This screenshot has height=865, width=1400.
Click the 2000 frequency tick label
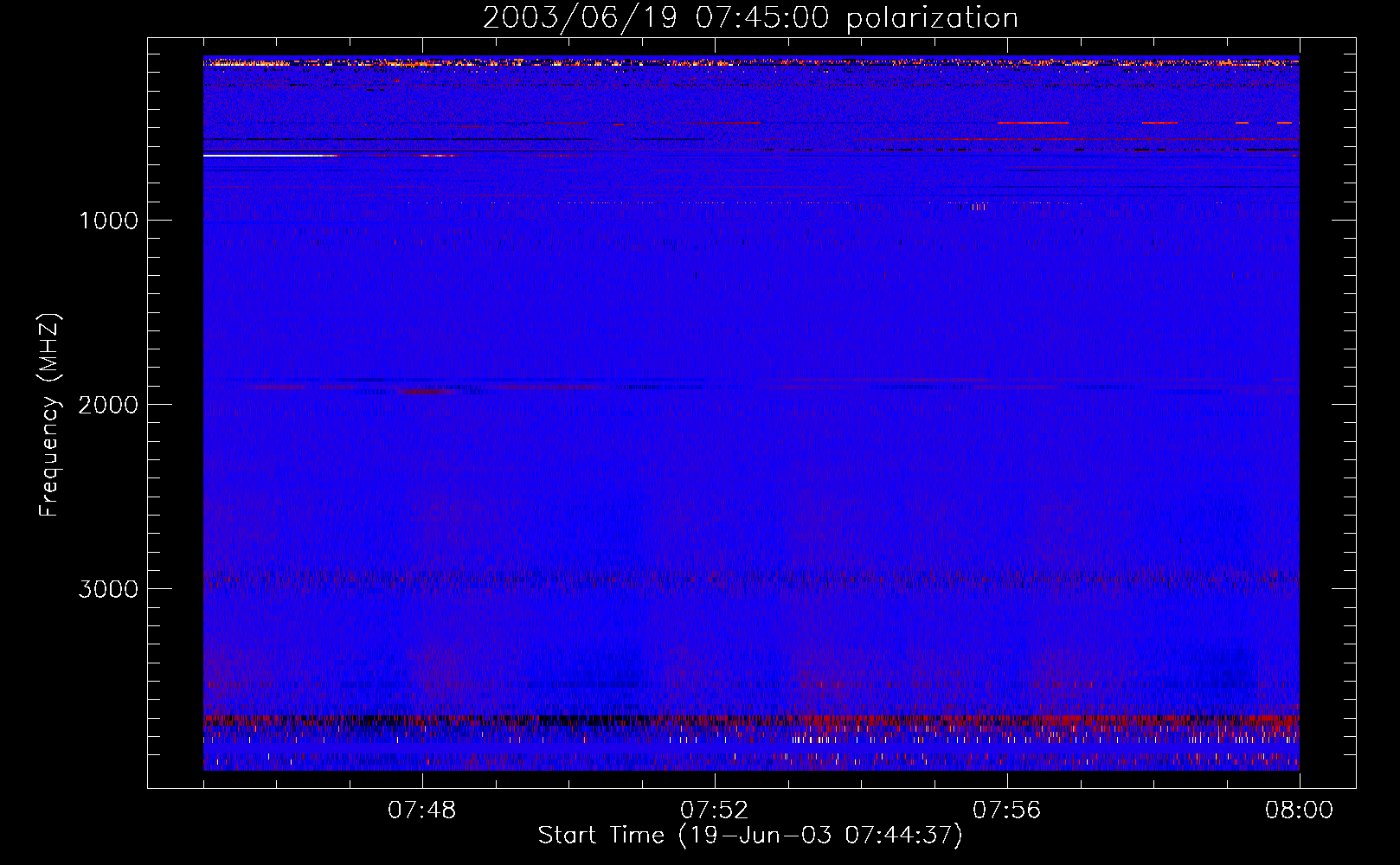pos(108,405)
